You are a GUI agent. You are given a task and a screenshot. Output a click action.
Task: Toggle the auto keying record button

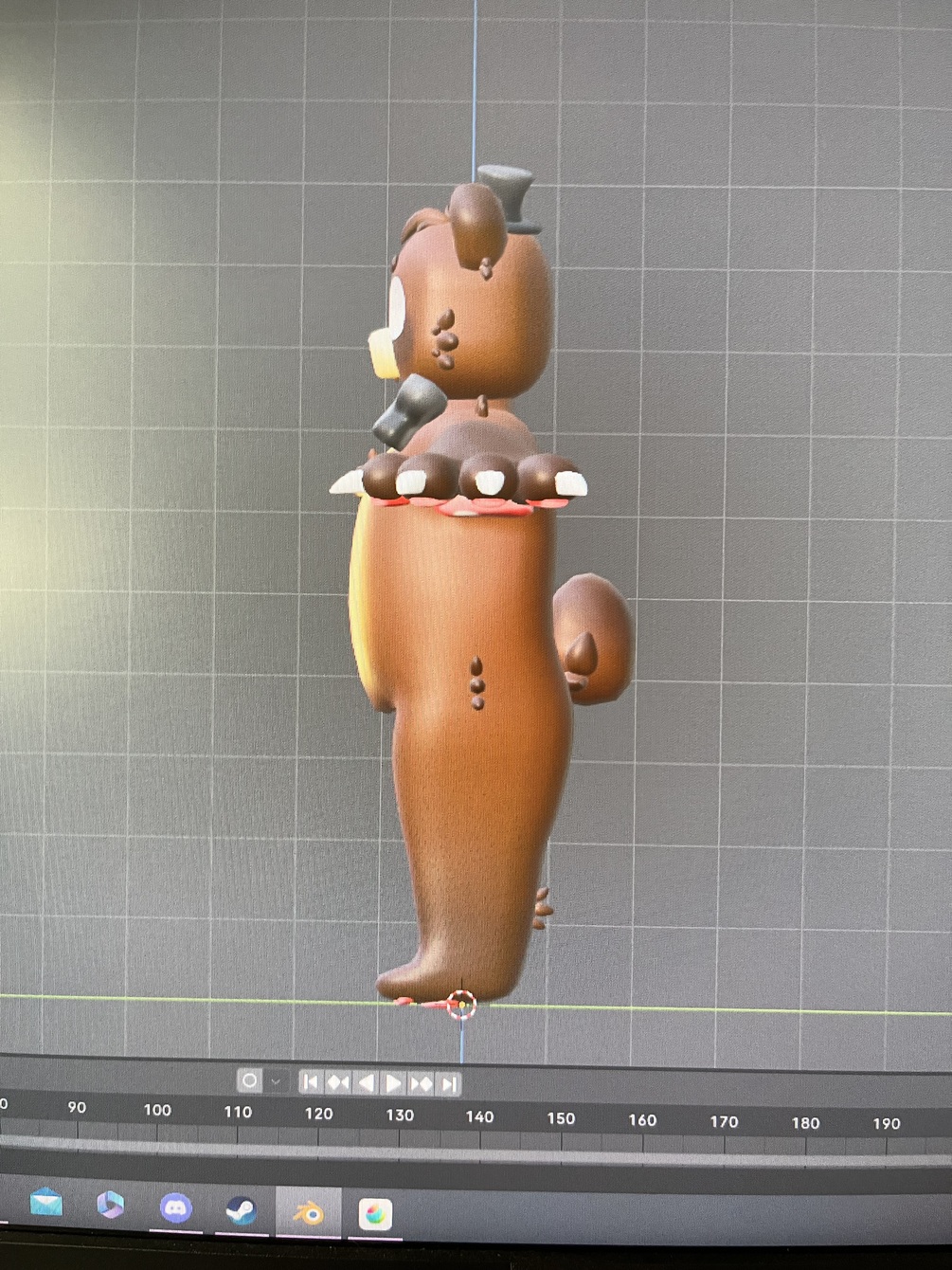tap(249, 1079)
